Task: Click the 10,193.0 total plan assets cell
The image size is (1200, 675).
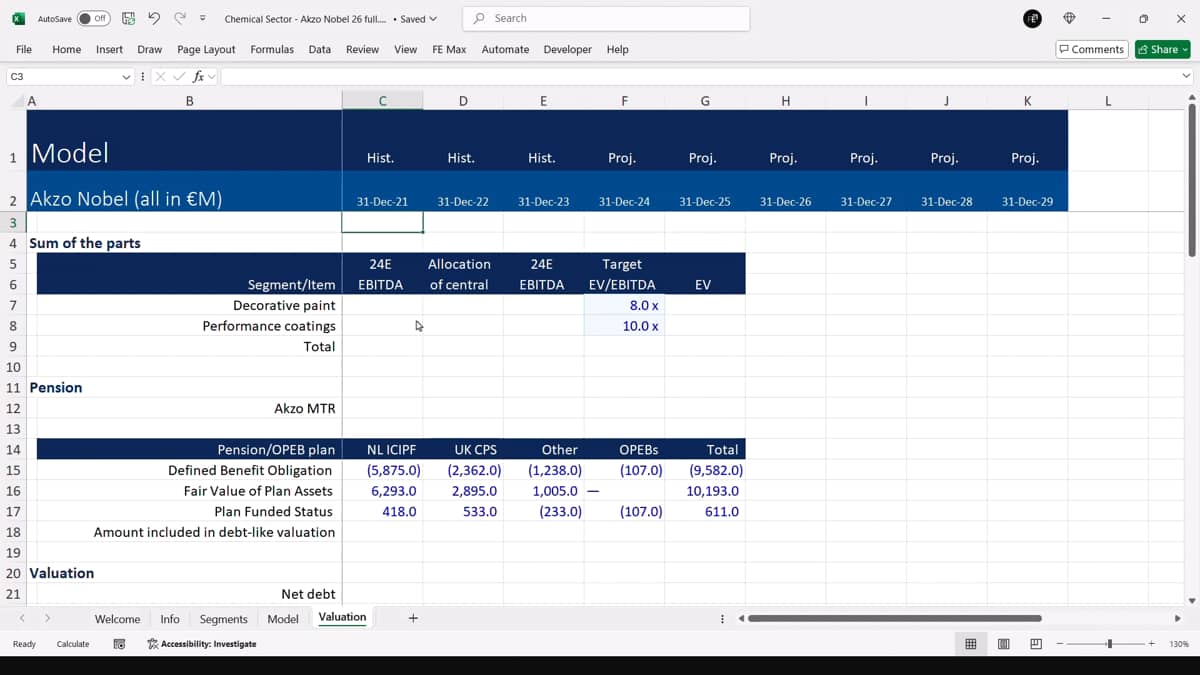Action: point(705,491)
